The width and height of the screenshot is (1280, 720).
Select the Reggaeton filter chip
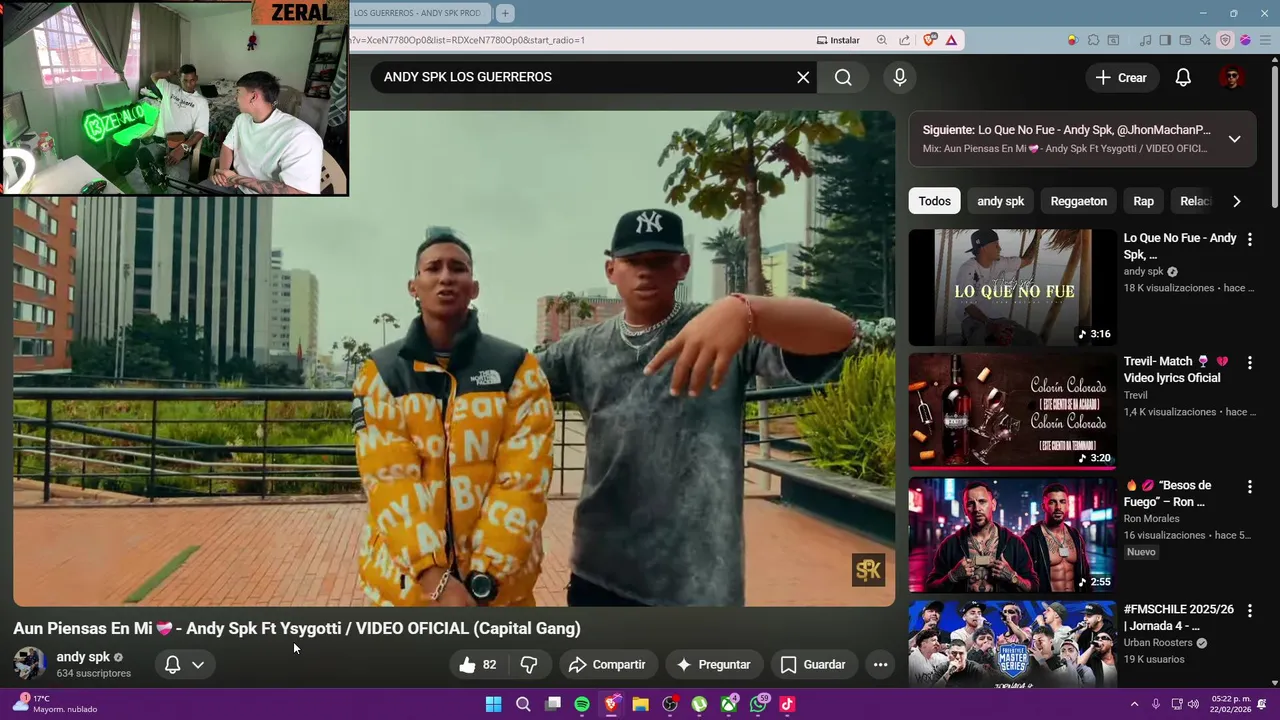coord(1078,201)
